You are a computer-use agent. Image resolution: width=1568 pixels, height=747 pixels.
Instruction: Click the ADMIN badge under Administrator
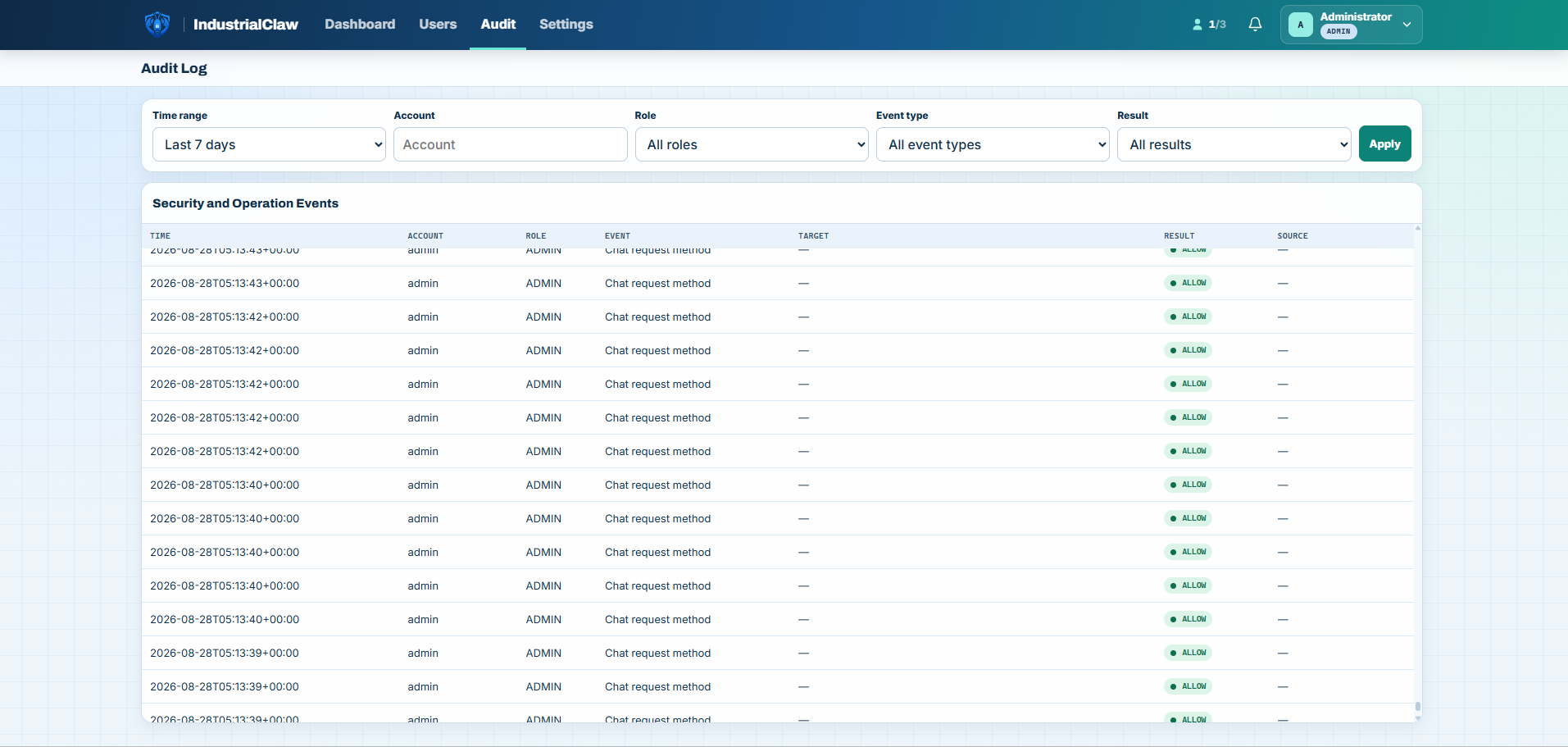pos(1338,31)
